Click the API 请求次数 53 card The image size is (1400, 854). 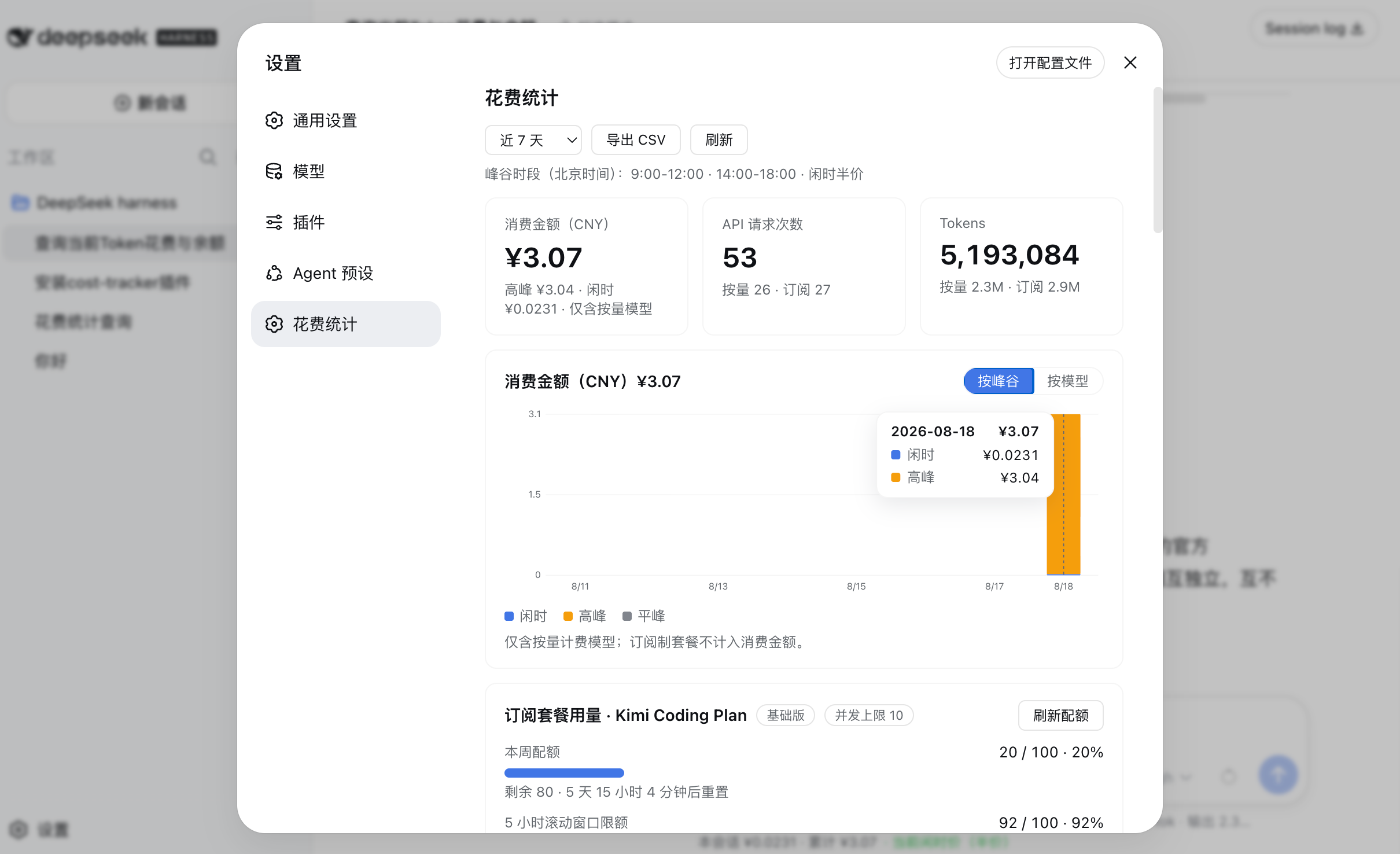(804, 267)
